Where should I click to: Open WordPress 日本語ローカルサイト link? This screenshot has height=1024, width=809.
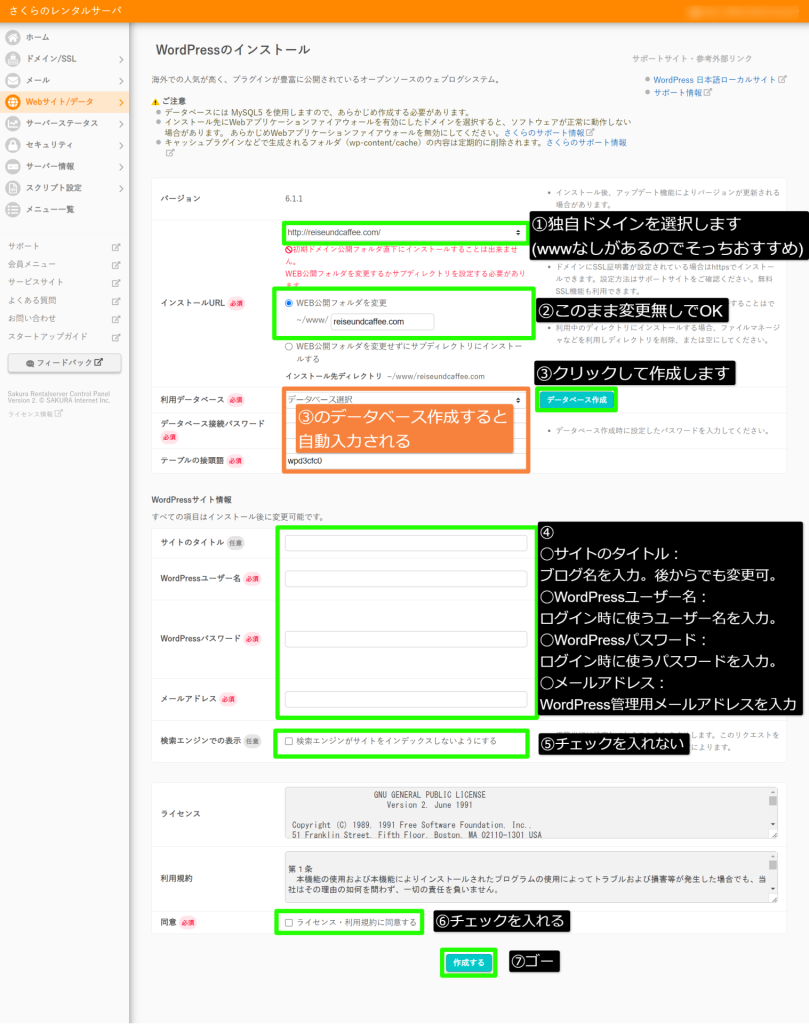click(x=714, y=80)
